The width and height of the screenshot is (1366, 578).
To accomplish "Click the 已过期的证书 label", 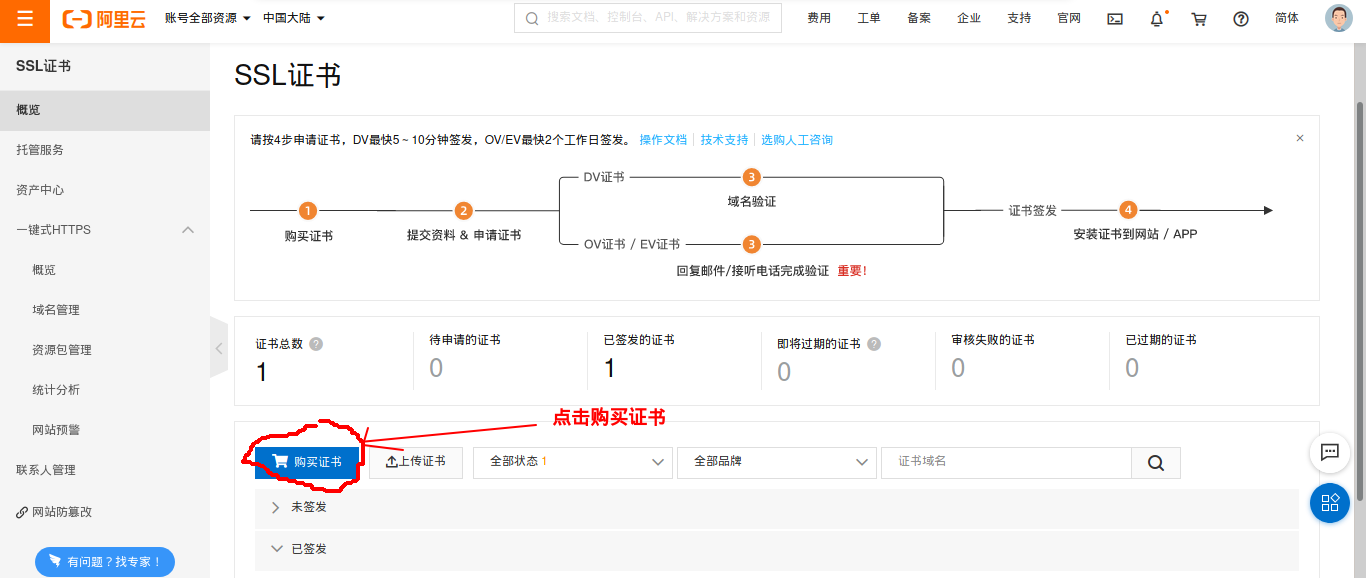I will coord(1161,340).
